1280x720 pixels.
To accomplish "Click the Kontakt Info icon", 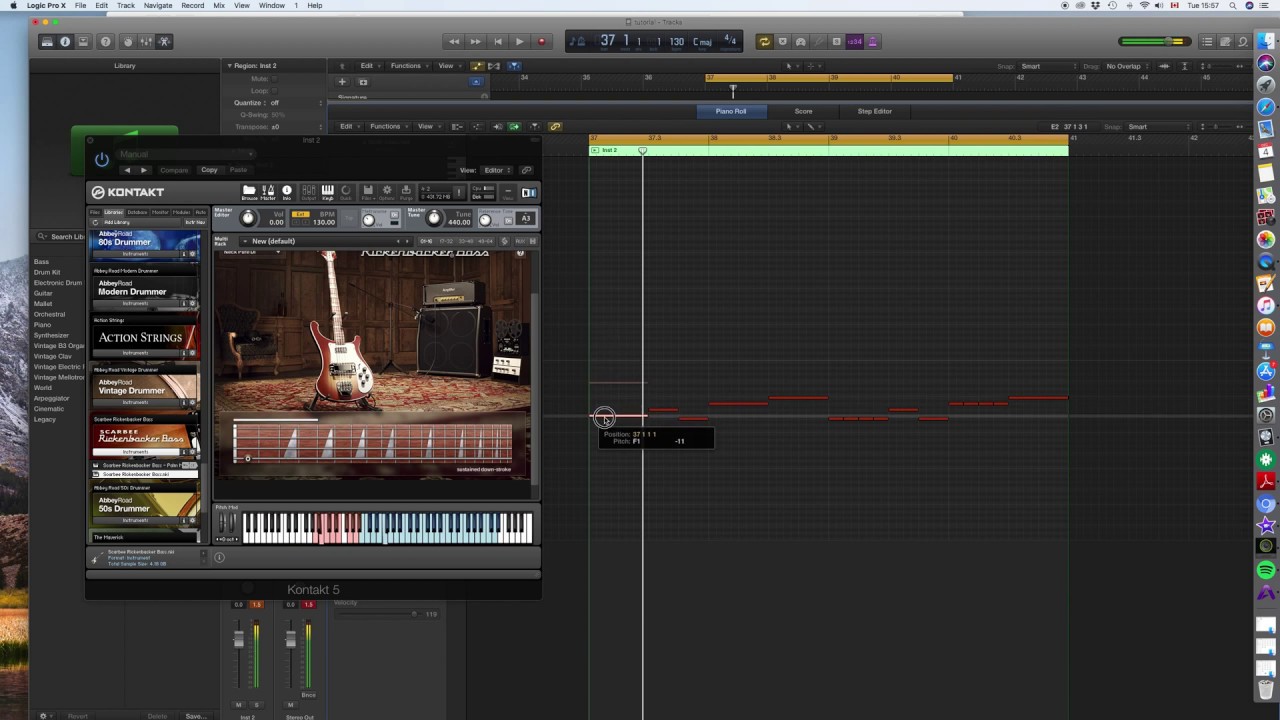I will tap(287, 191).
